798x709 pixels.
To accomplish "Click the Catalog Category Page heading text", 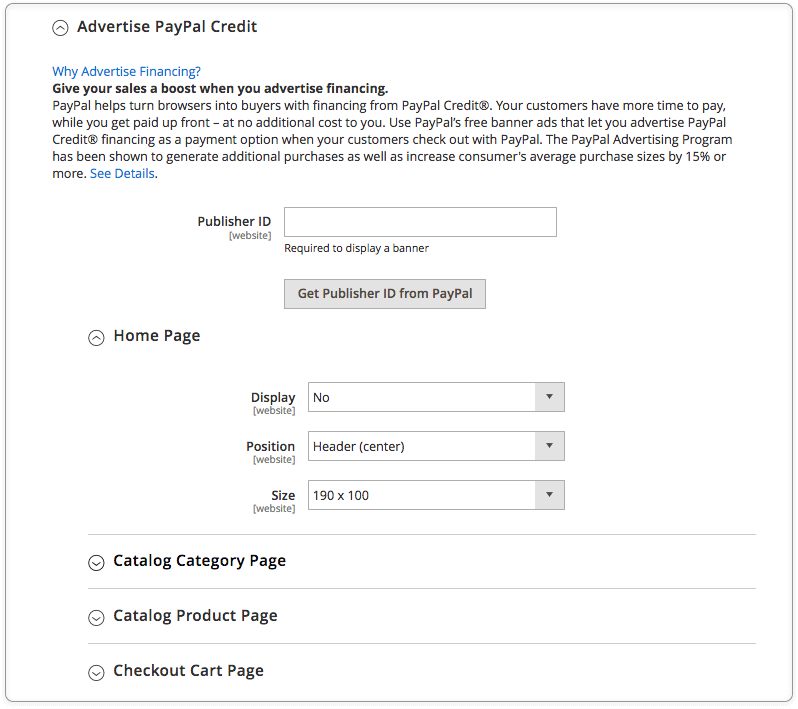I will tap(200, 561).
